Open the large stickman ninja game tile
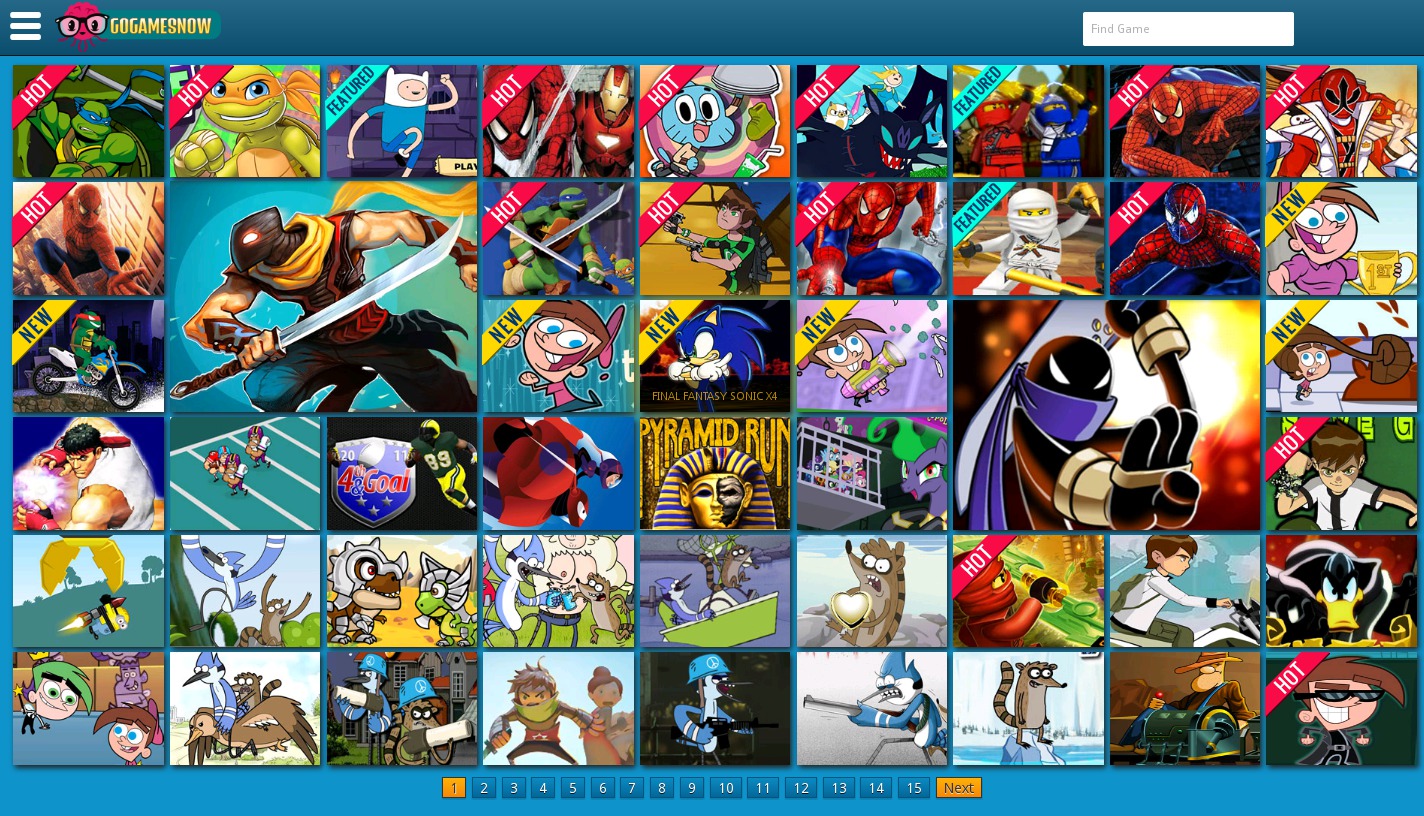Viewport: 1424px width, 816px height. 1106,415
